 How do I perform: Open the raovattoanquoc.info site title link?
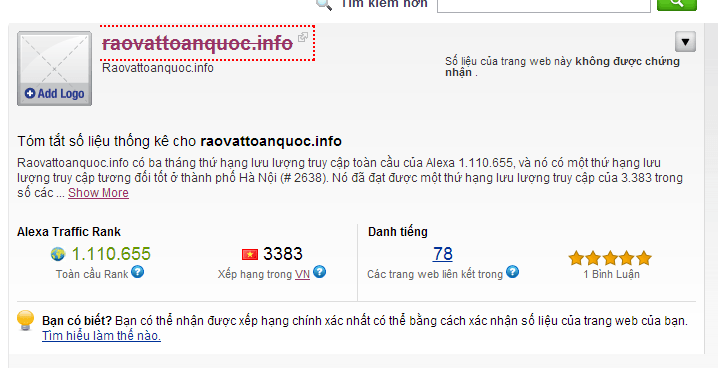pos(197,43)
